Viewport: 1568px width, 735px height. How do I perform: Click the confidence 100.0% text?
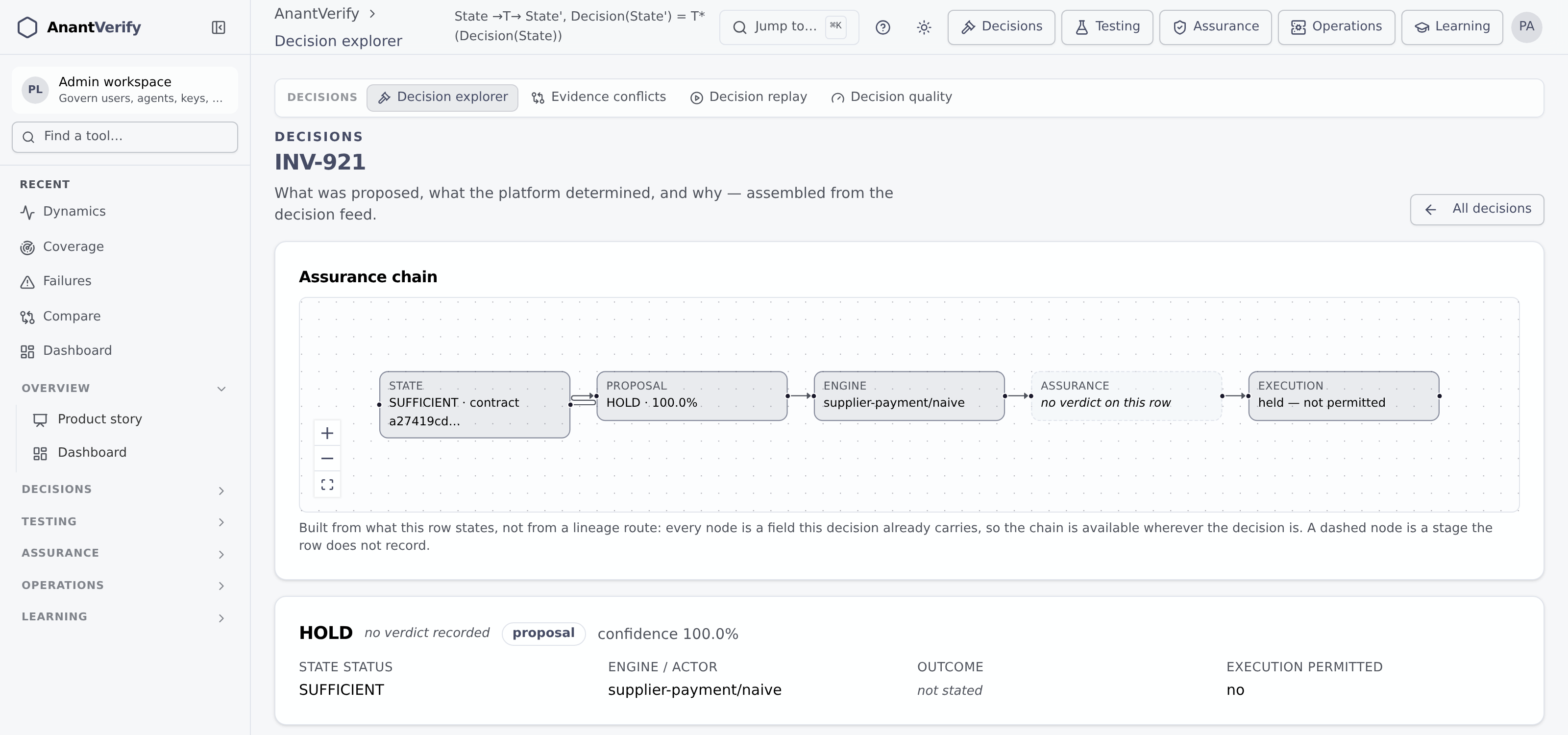668,634
